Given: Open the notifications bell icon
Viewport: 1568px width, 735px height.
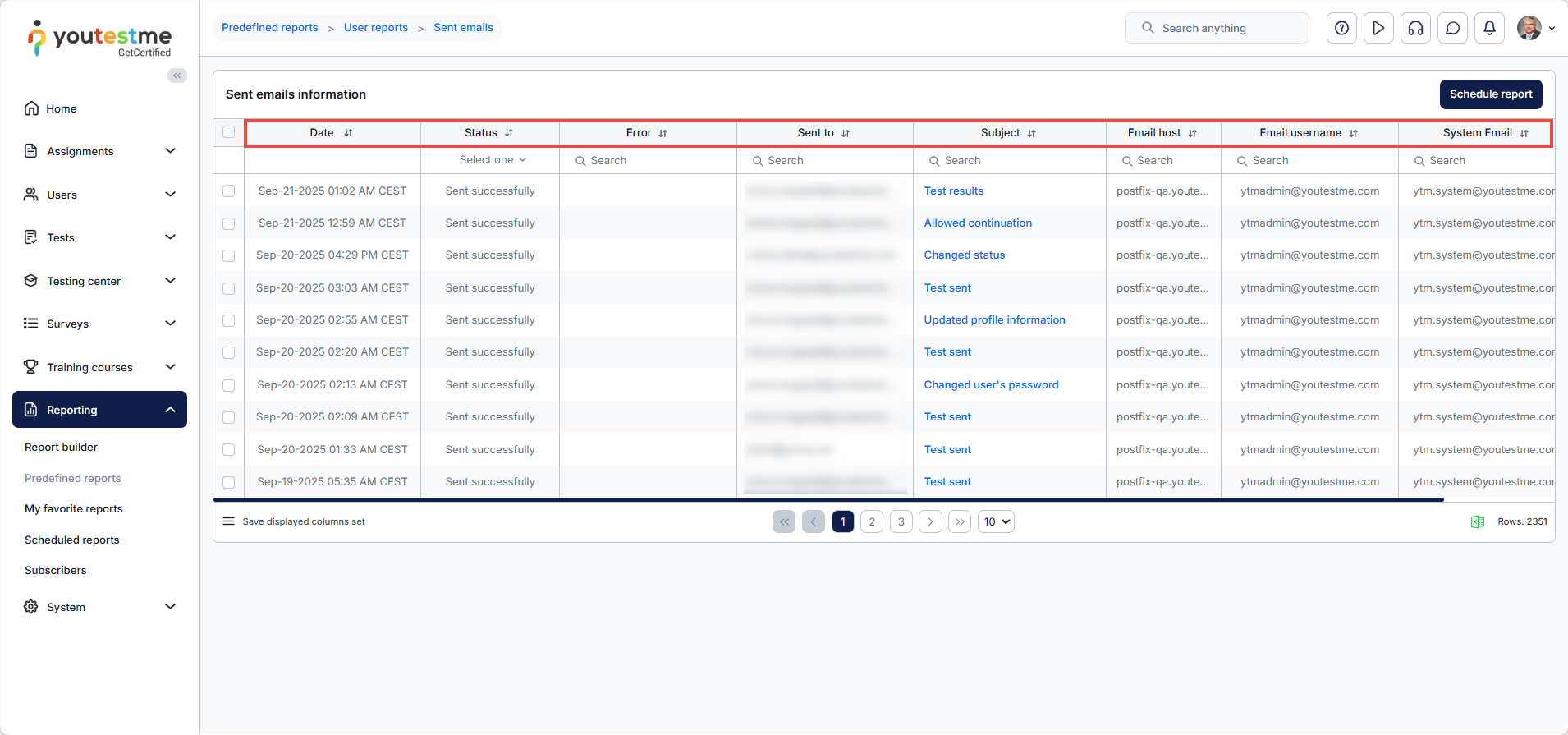Looking at the screenshot, I should coord(1489,28).
